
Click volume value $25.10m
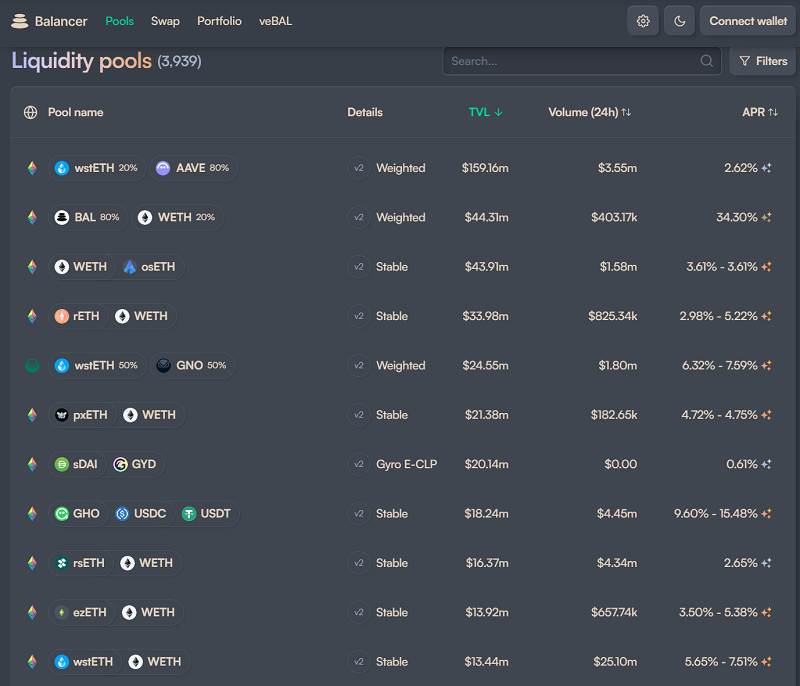(615, 662)
